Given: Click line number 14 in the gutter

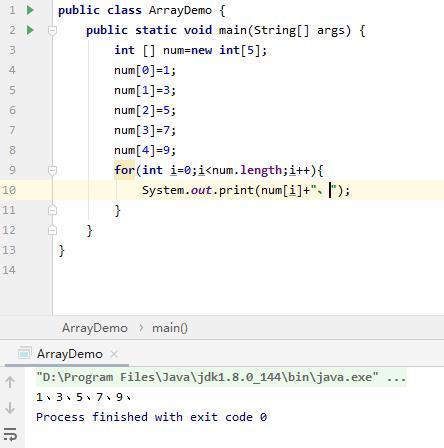Looking at the screenshot, I should [9, 270].
